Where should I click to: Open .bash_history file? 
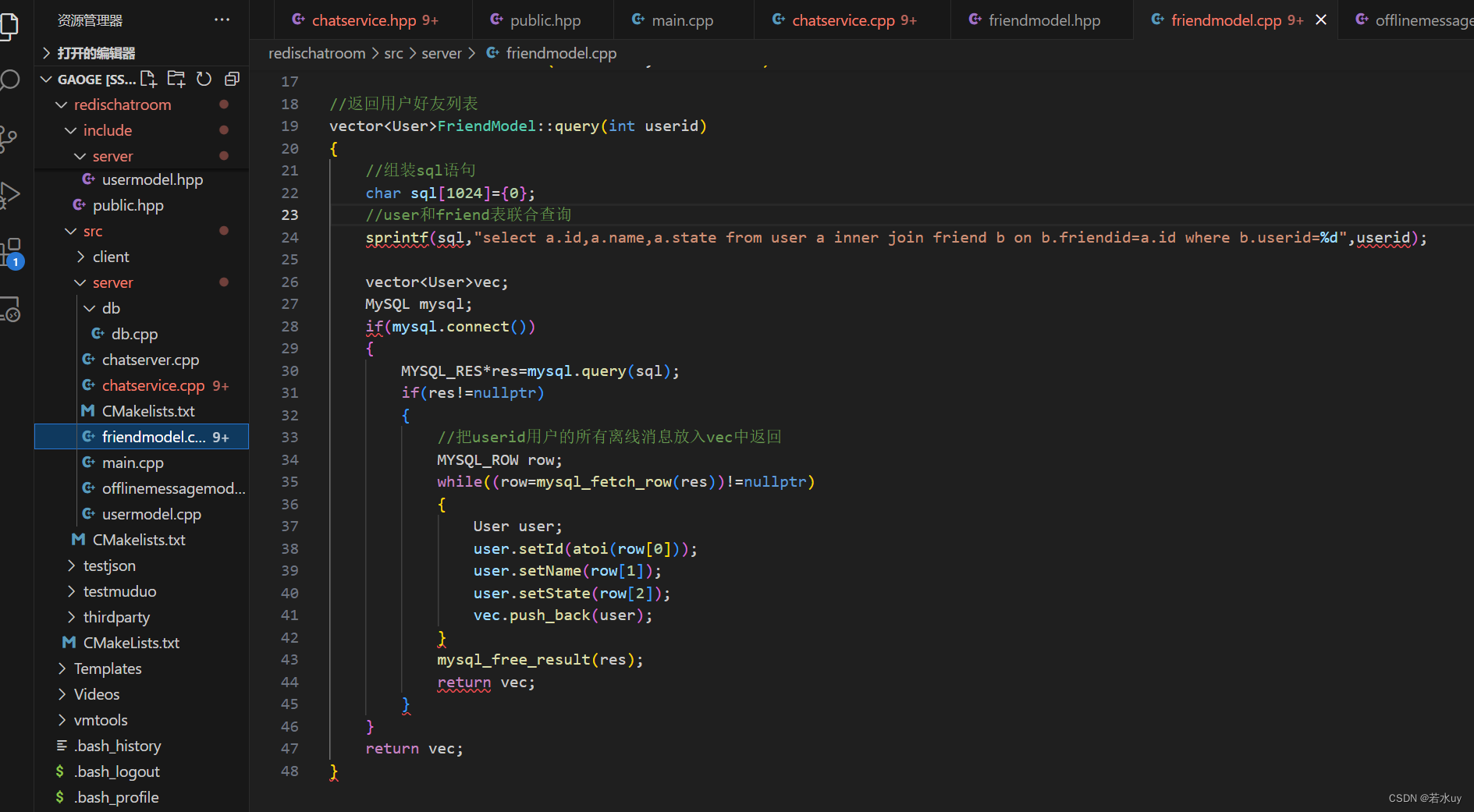(x=141, y=746)
